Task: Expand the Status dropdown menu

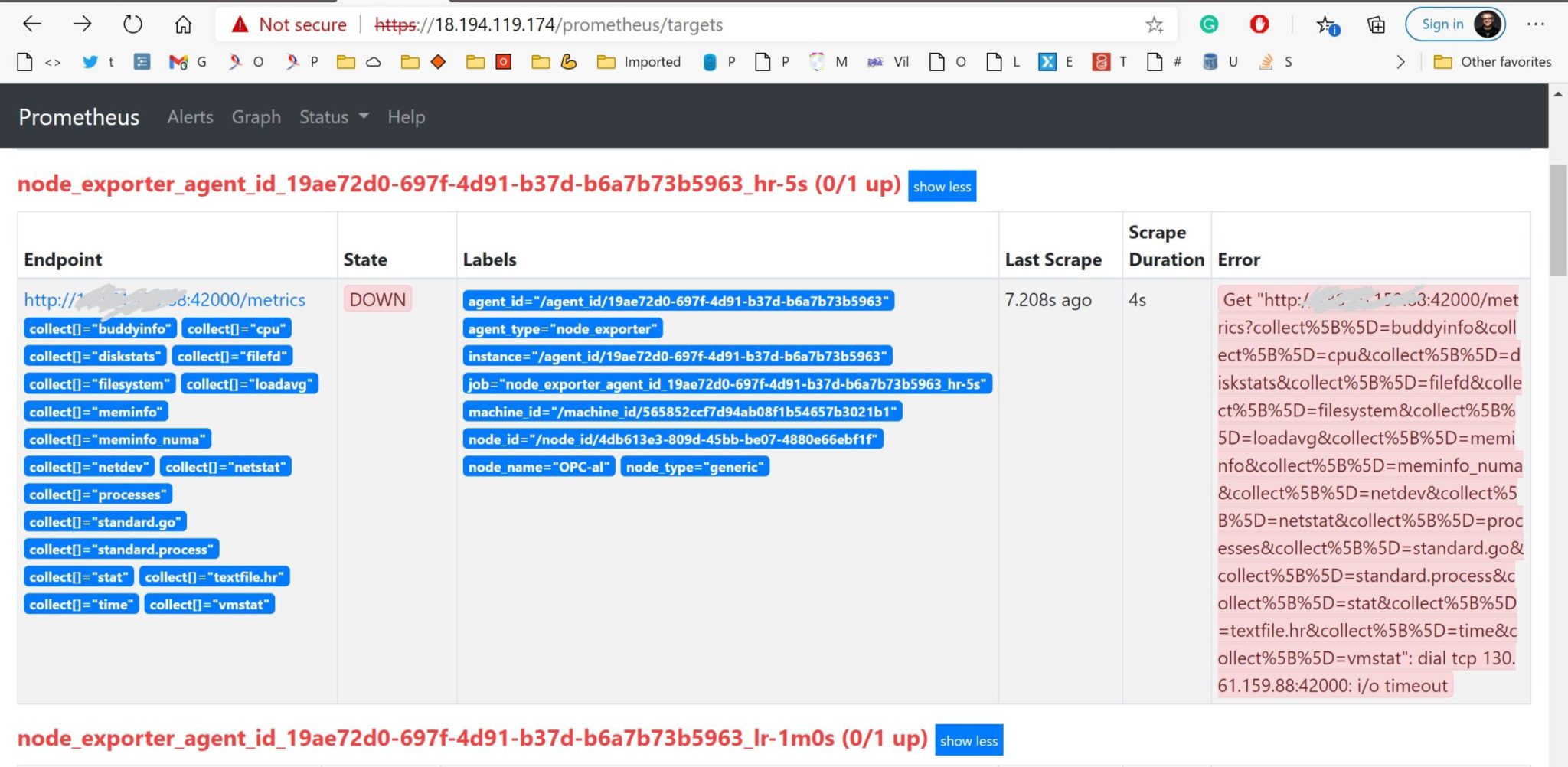Action: 334,117
